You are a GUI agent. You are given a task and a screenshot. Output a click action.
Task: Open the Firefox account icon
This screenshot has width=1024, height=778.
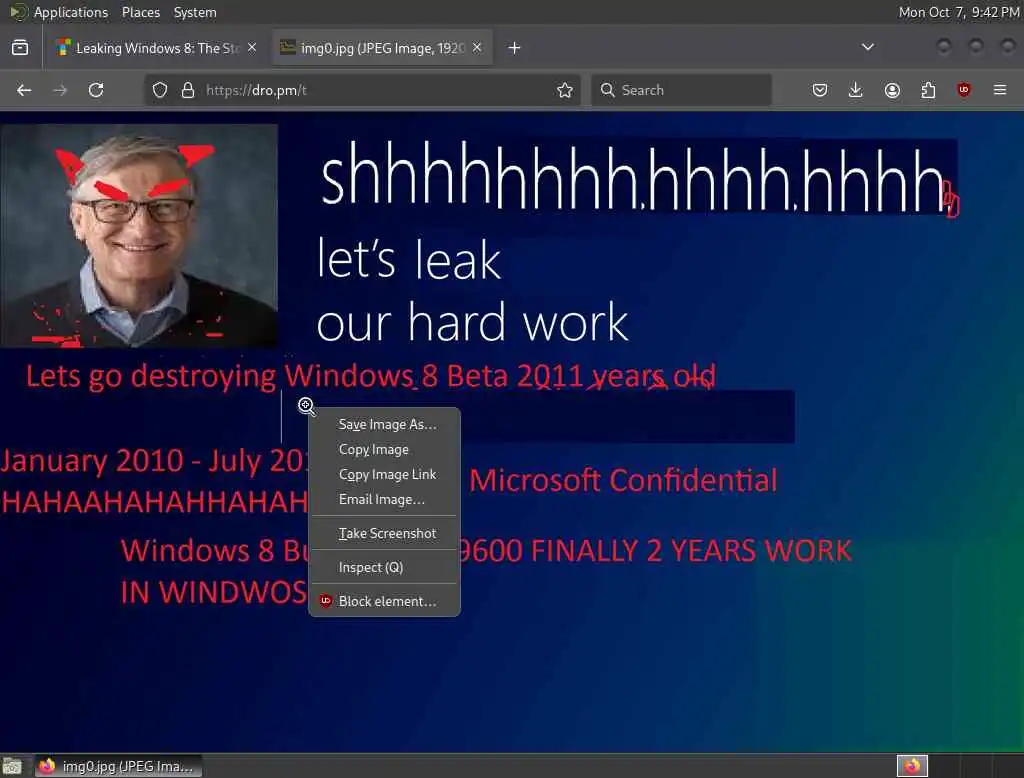[892, 90]
